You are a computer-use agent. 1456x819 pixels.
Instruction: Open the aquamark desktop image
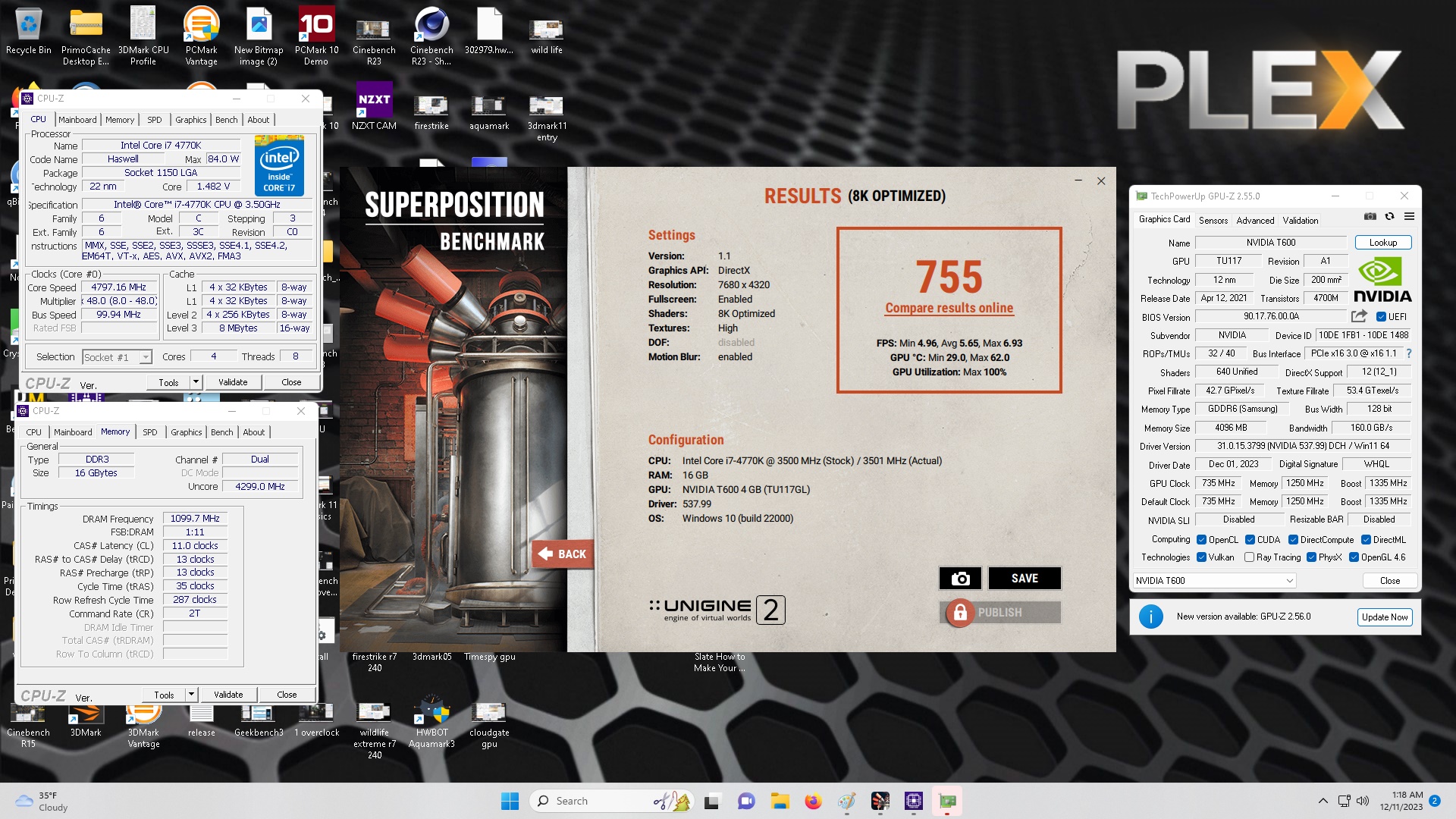click(489, 111)
